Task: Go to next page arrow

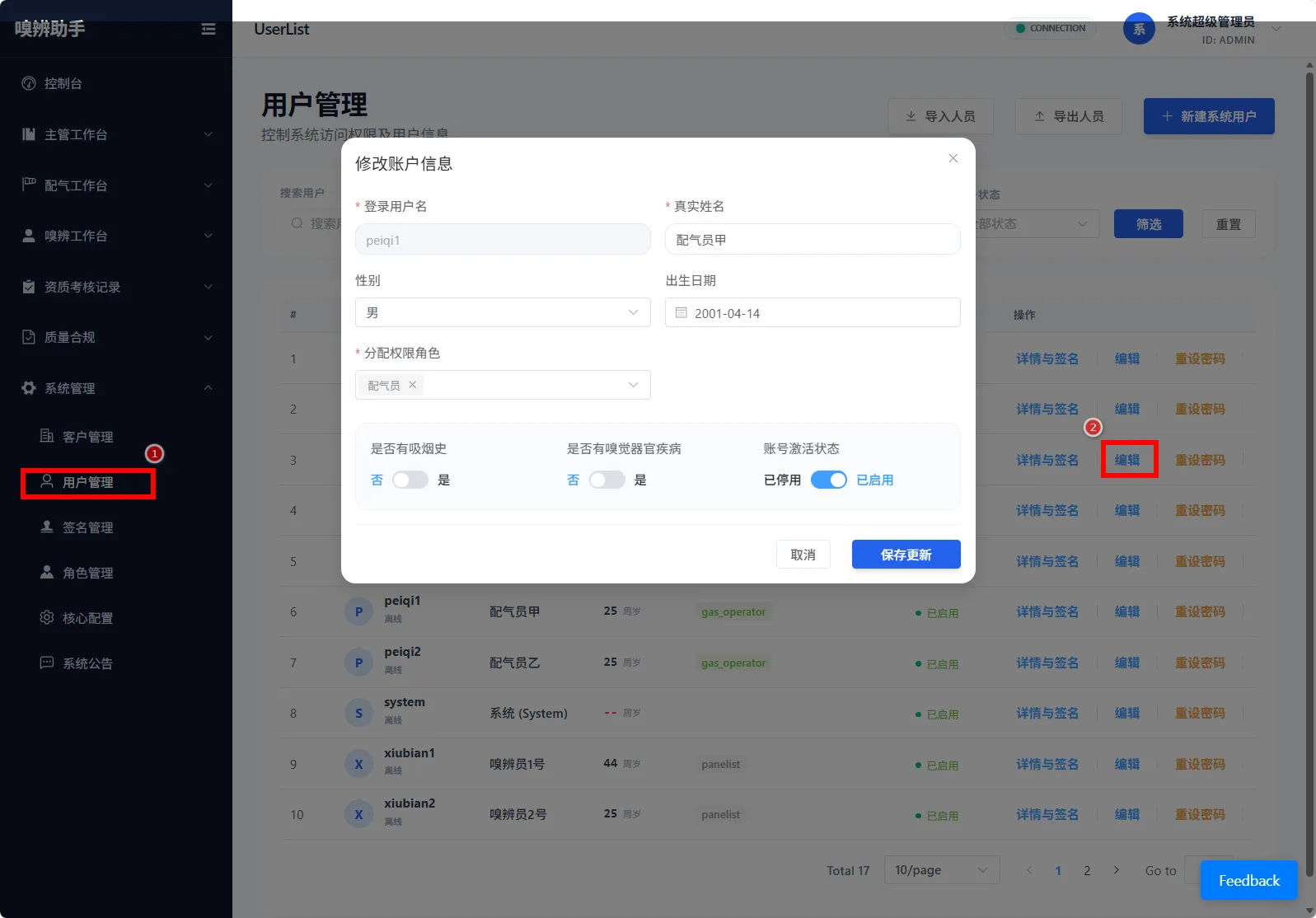Action: click(x=1117, y=870)
